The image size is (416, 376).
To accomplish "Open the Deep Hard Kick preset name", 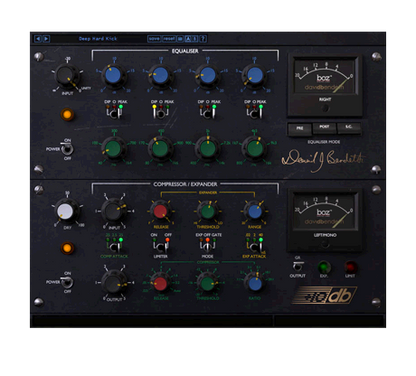I will [x=98, y=39].
